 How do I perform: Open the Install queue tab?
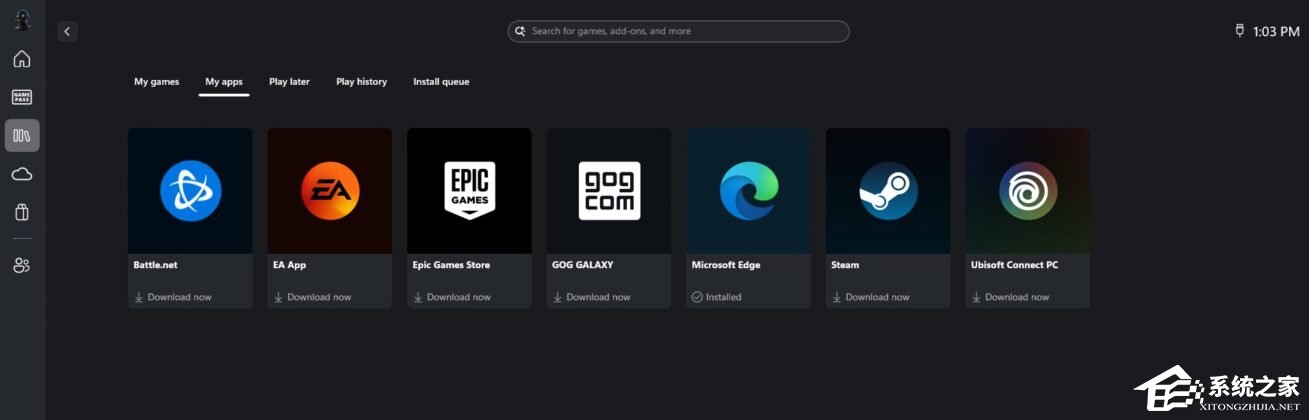coord(441,82)
